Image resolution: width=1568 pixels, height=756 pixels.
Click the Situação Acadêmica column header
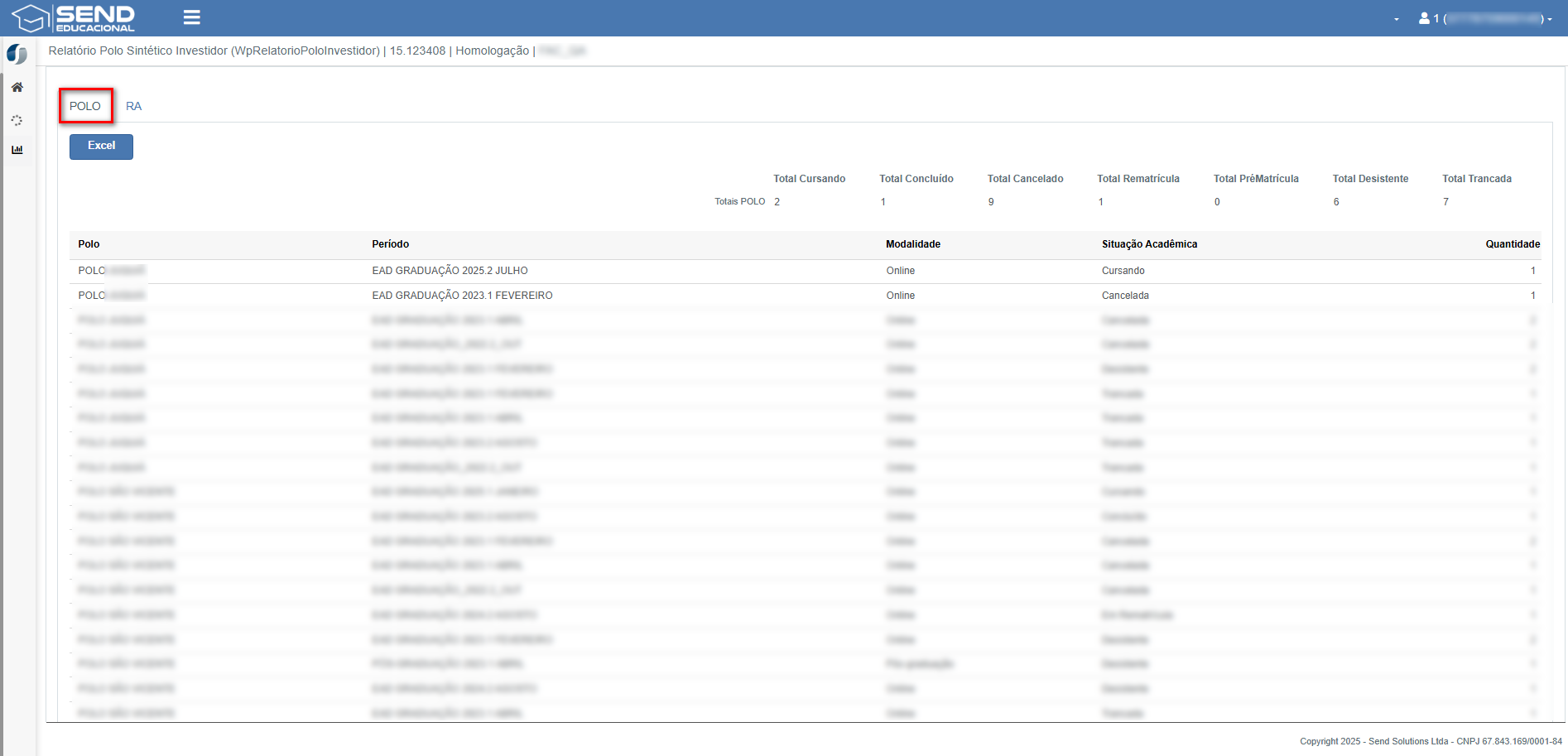click(x=1149, y=244)
